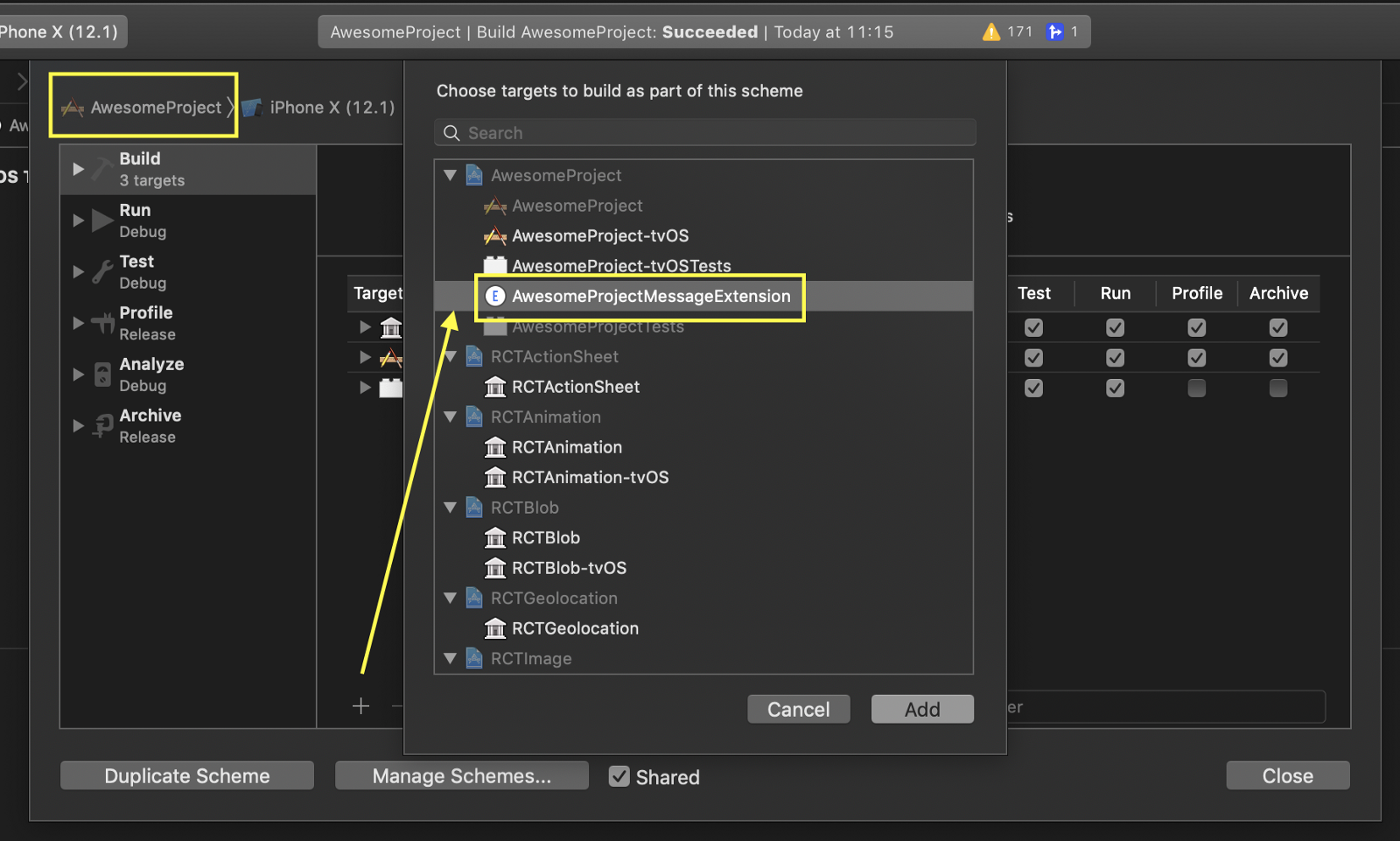Expand the Profile action disclosure triangle
This screenshot has height=841, width=1400.
point(78,323)
